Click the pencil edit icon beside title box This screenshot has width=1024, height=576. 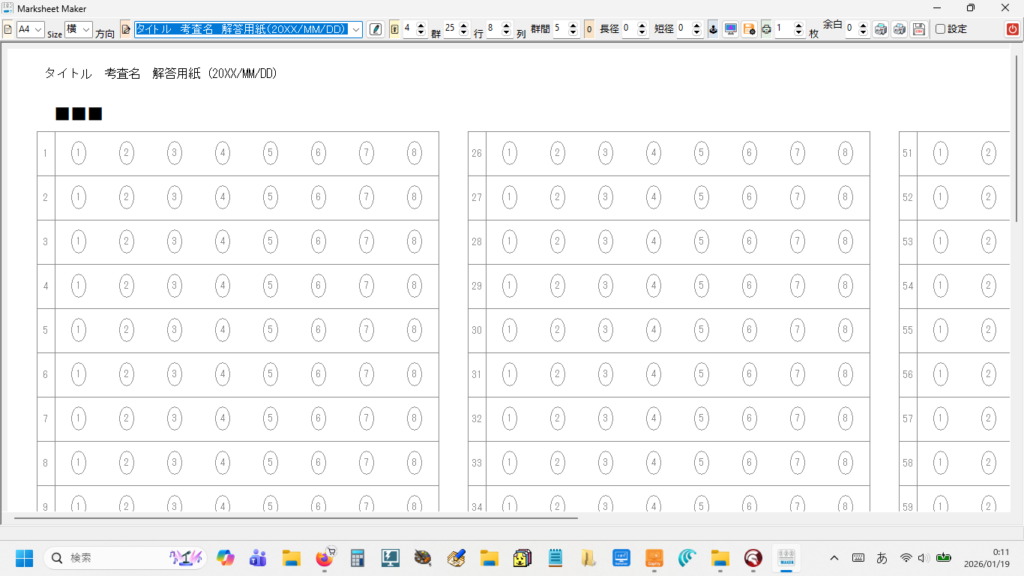tap(375, 29)
